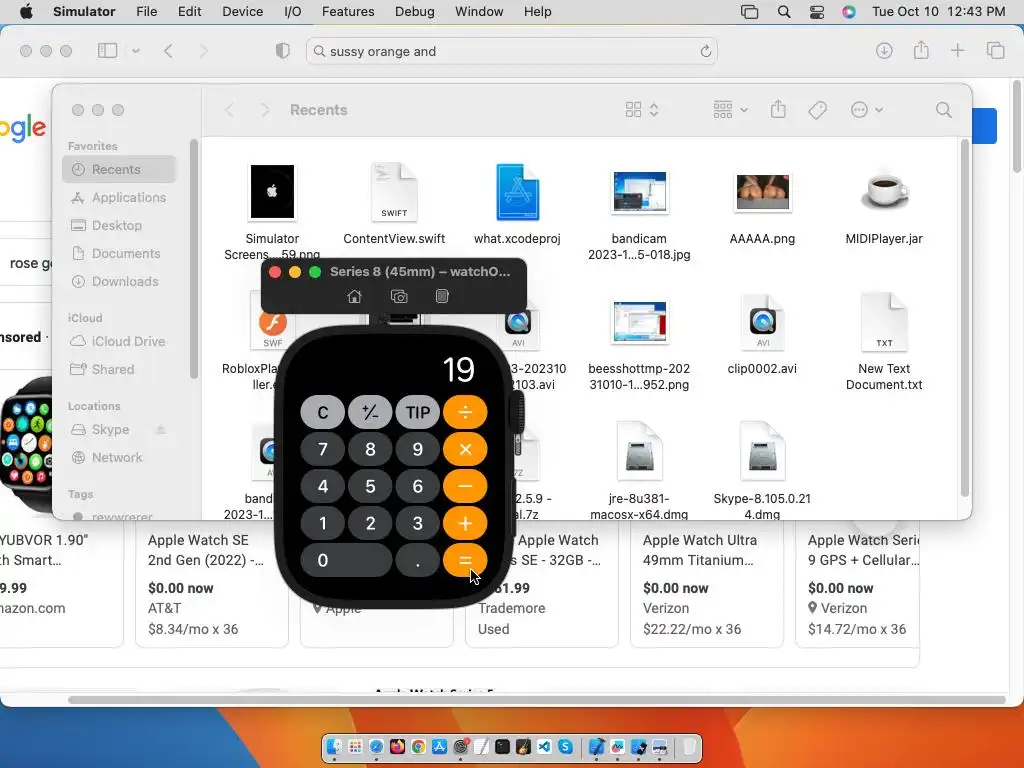Click Safari's reload page icon
1024x768 pixels.
pos(705,52)
